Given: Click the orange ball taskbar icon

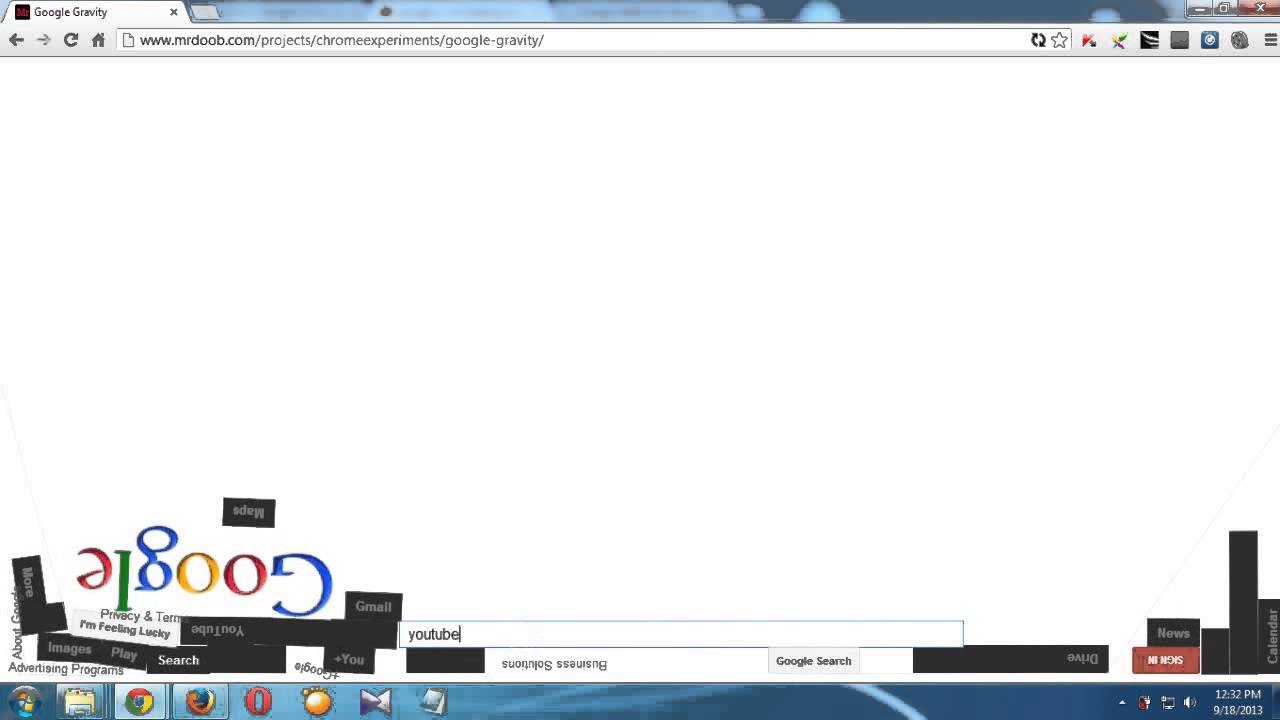Looking at the screenshot, I should [317, 702].
